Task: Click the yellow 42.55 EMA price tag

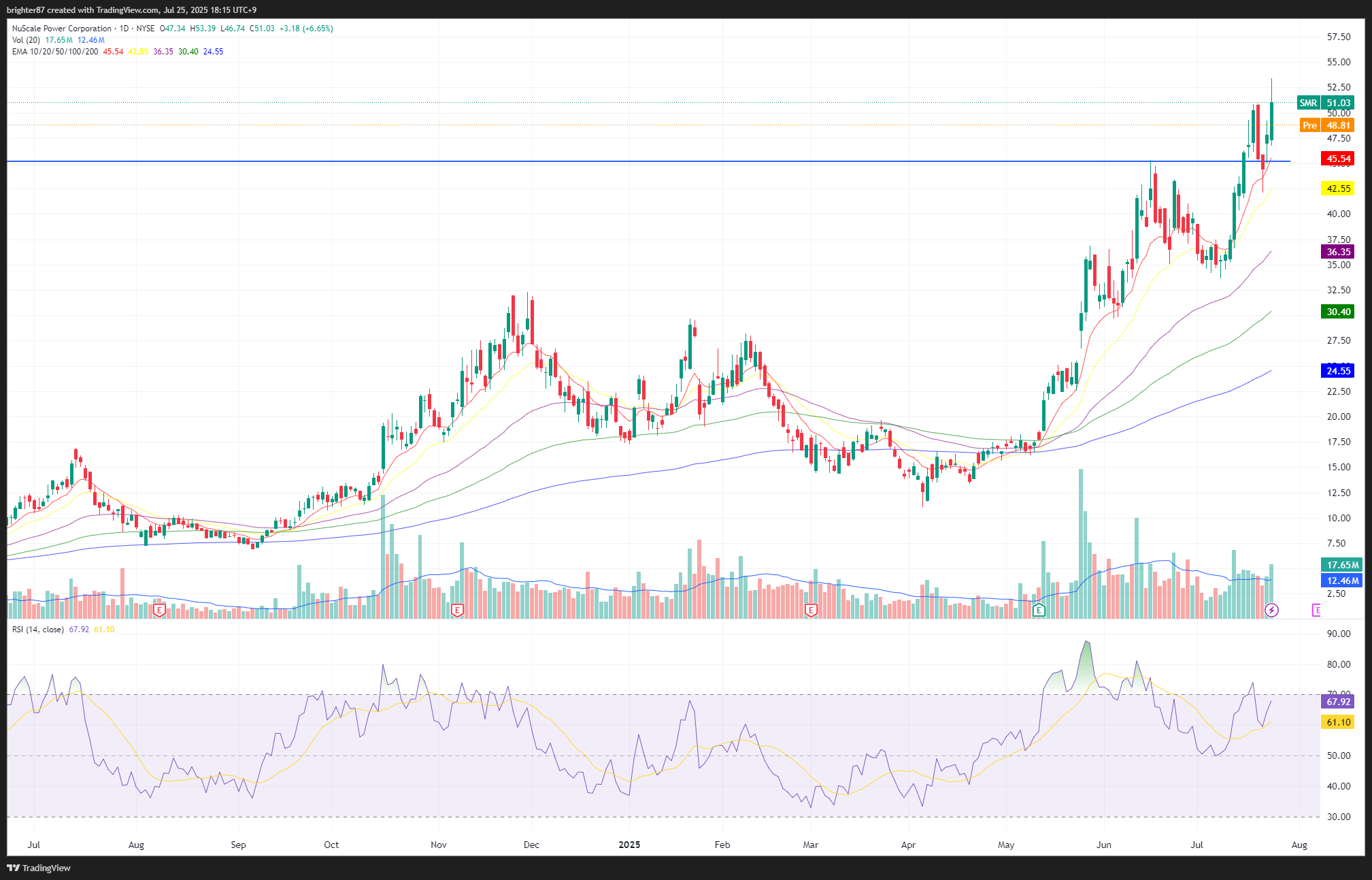Action: click(1337, 189)
